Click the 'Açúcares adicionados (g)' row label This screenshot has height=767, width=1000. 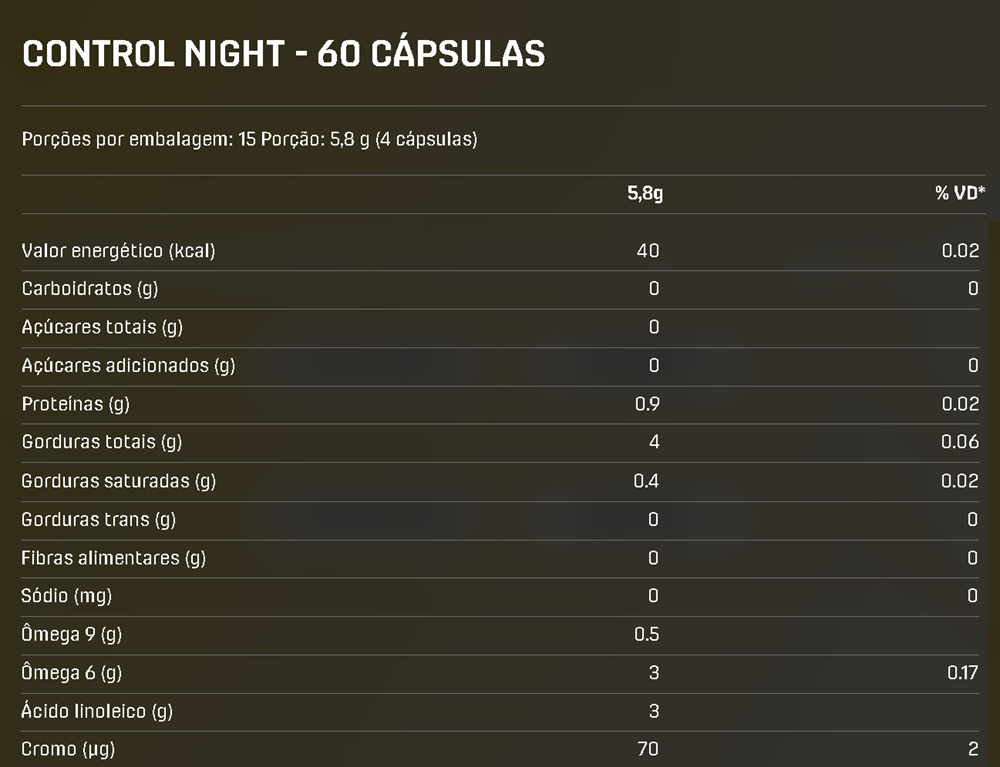pyautogui.click(x=128, y=366)
